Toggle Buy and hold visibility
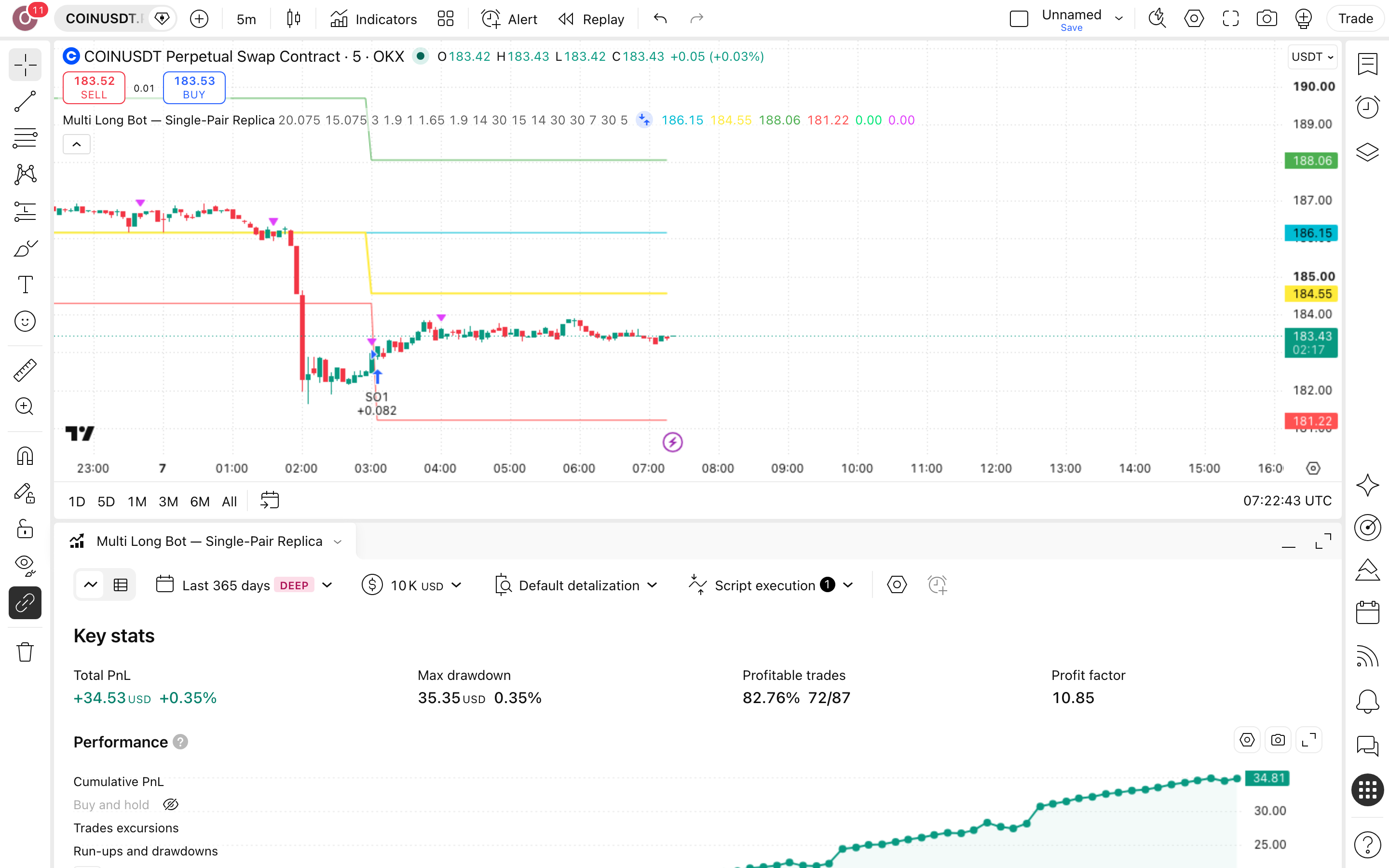The height and width of the screenshot is (868, 1389). pyautogui.click(x=170, y=804)
